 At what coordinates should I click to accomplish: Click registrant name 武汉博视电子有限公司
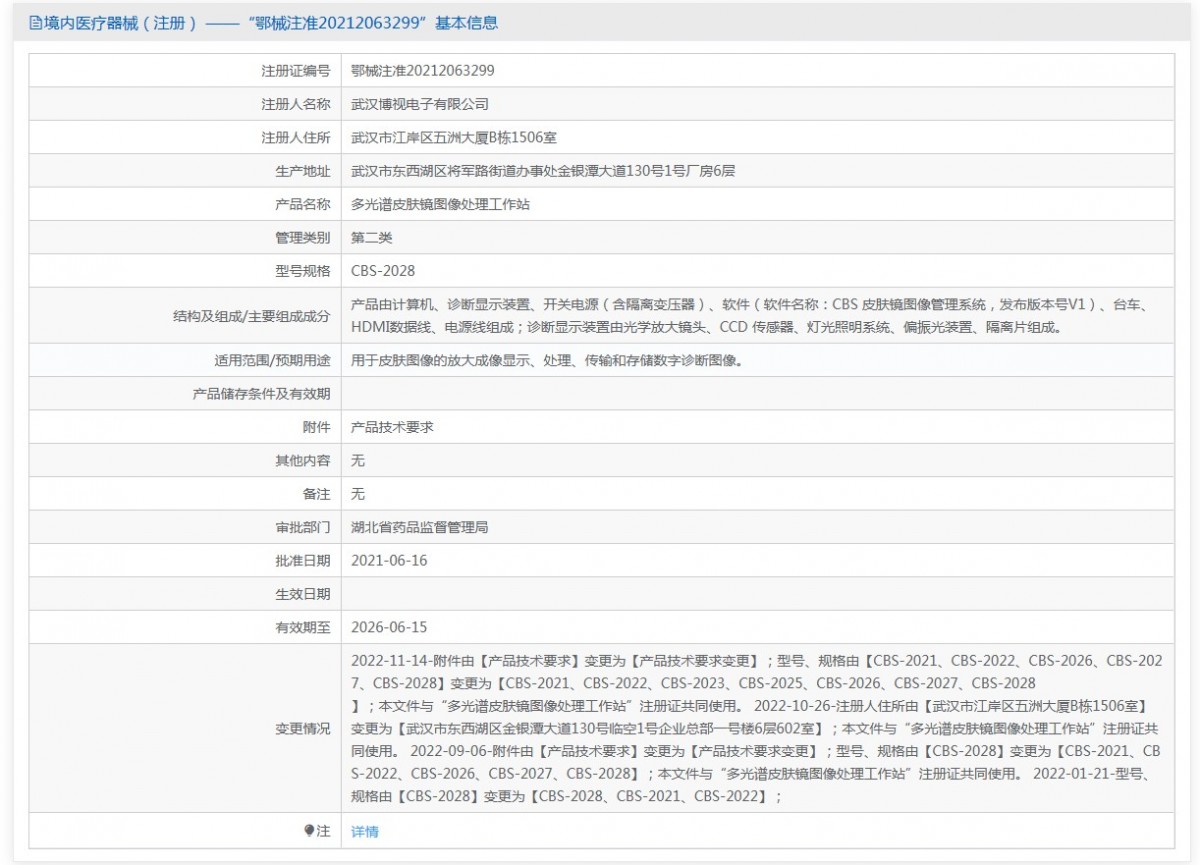[420, 104]
